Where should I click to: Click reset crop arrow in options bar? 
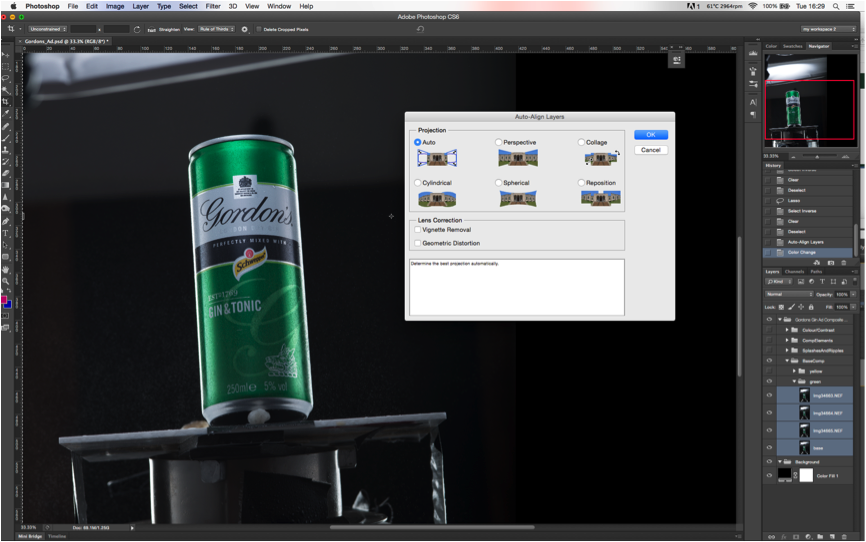click(x=420, y=29)
